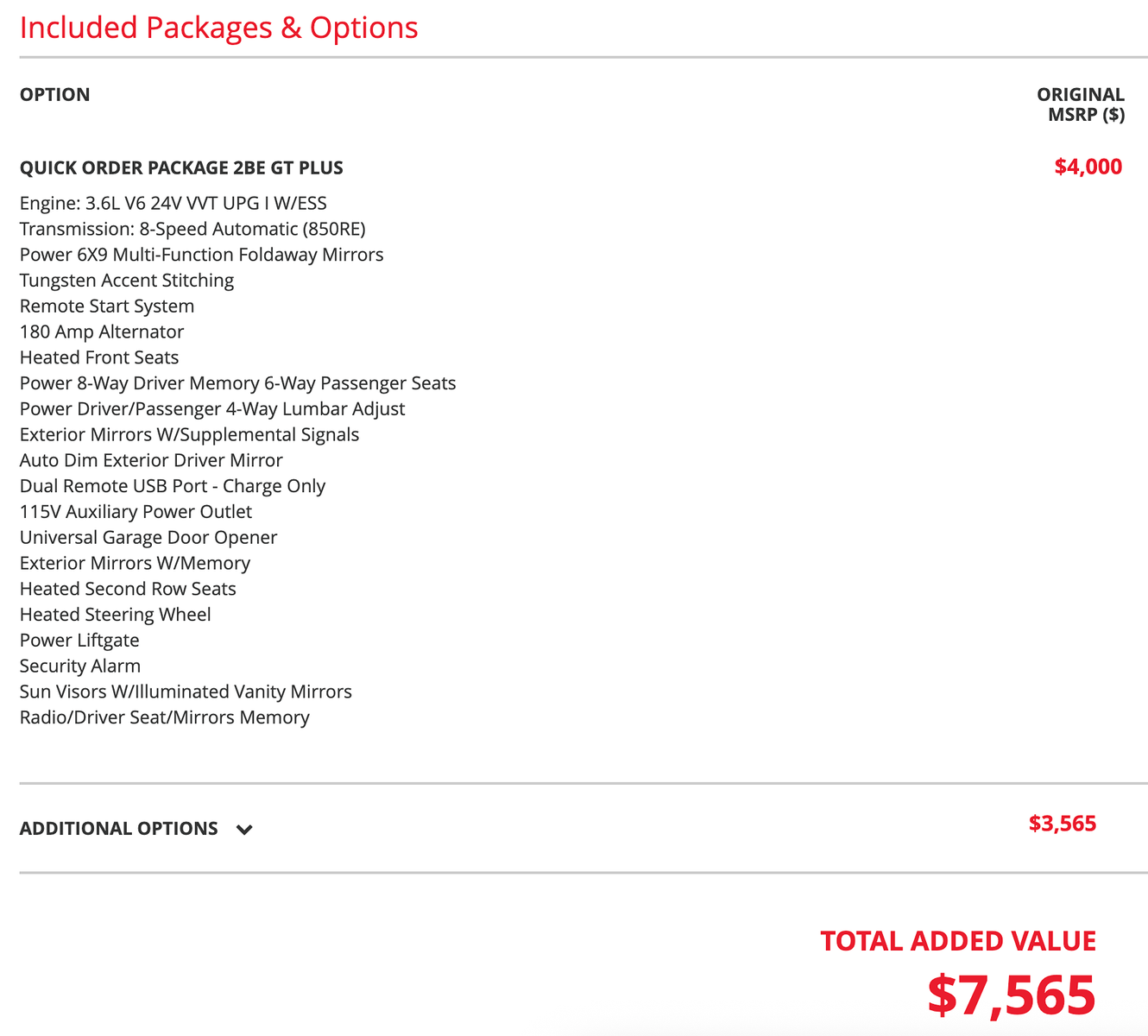Image resolution: width=1148 pixels, height=1036 pixels.
Task: Expand the Additional Options chevron arrow
Action: point(245,830)
